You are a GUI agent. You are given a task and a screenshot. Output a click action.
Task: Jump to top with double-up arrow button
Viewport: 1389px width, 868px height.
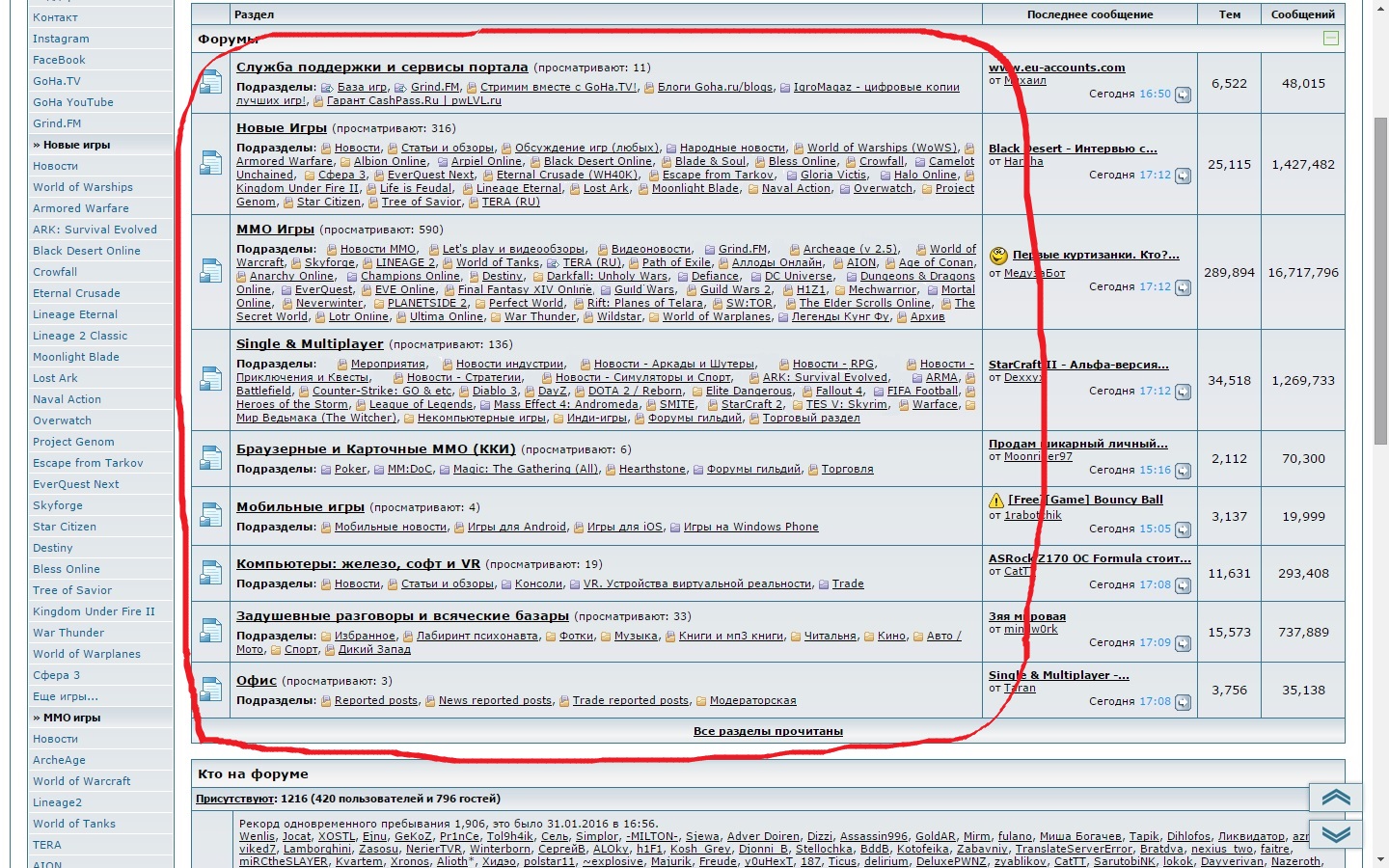[x=1335, y=798]
